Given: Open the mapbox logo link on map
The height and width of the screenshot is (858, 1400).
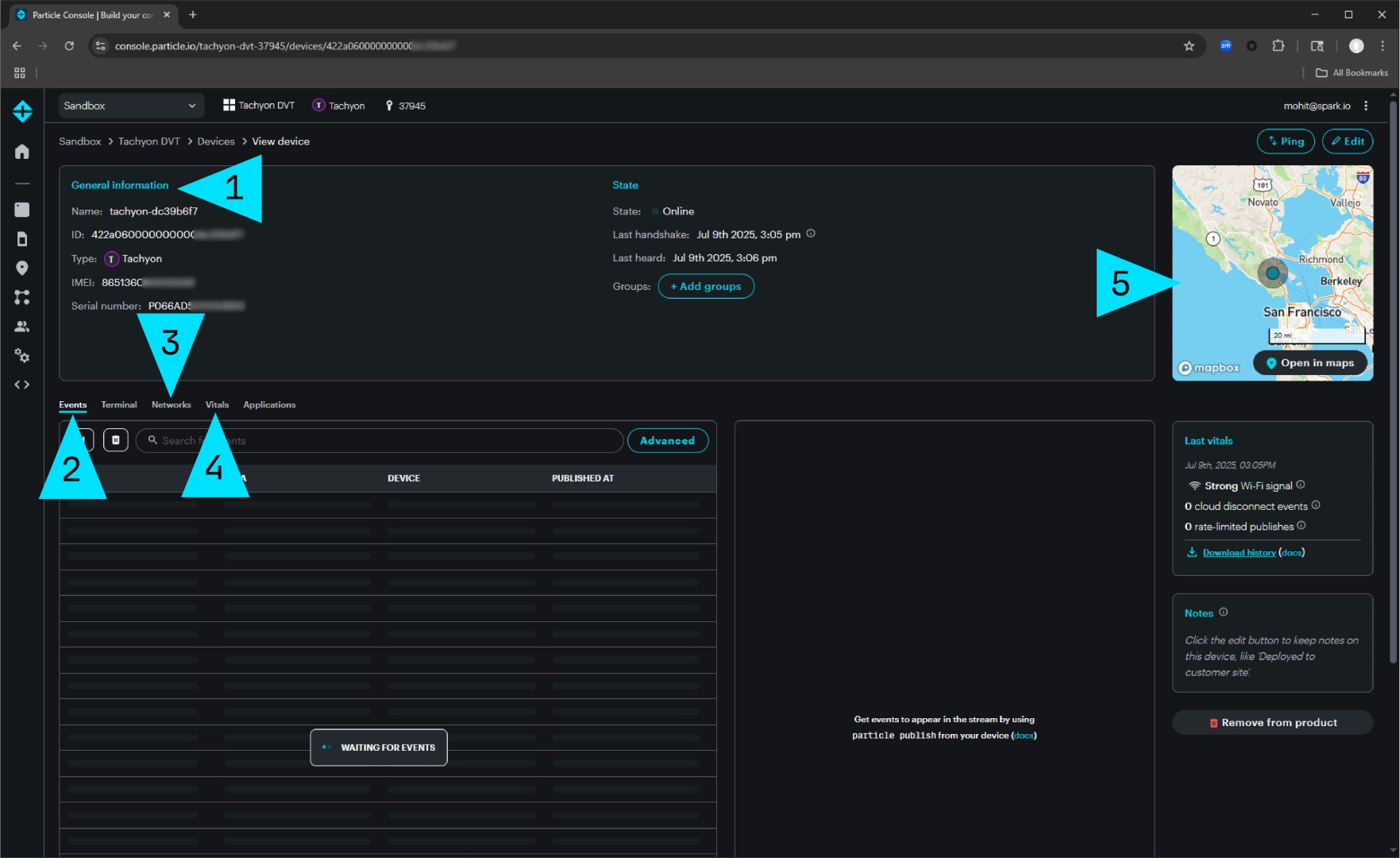Looking at the screenshot, I should tap(1209, 368).
